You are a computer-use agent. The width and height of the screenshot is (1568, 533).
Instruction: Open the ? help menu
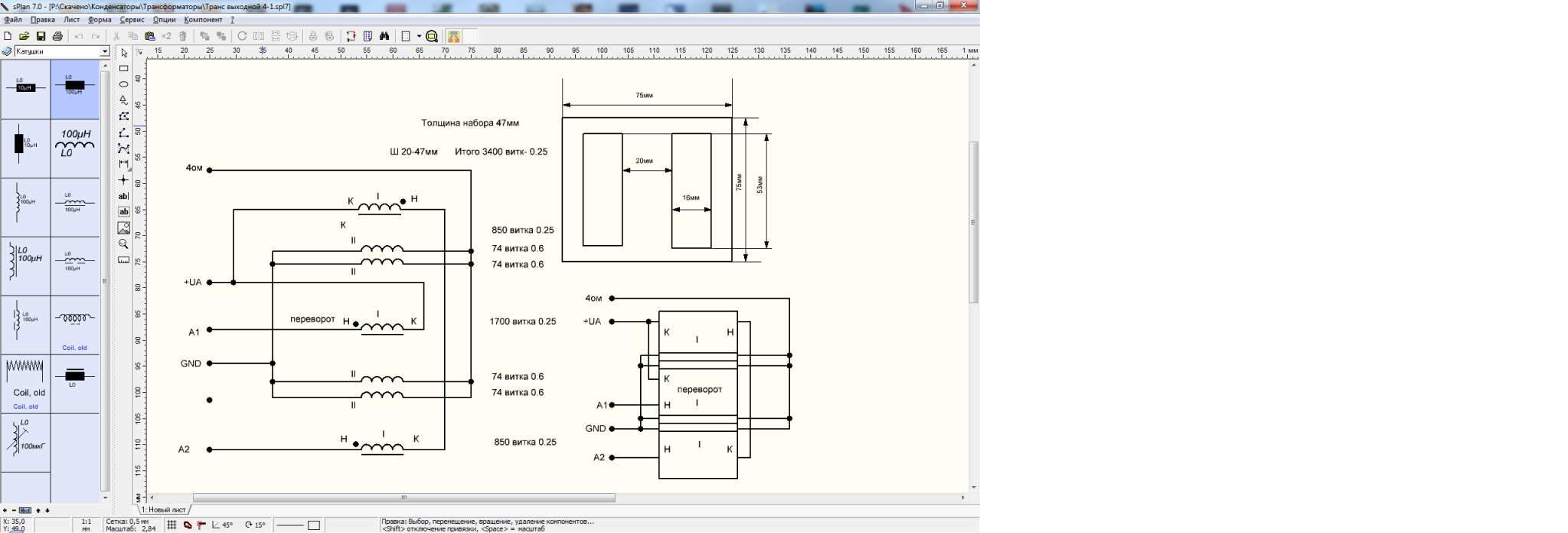(x=232, y=20)
